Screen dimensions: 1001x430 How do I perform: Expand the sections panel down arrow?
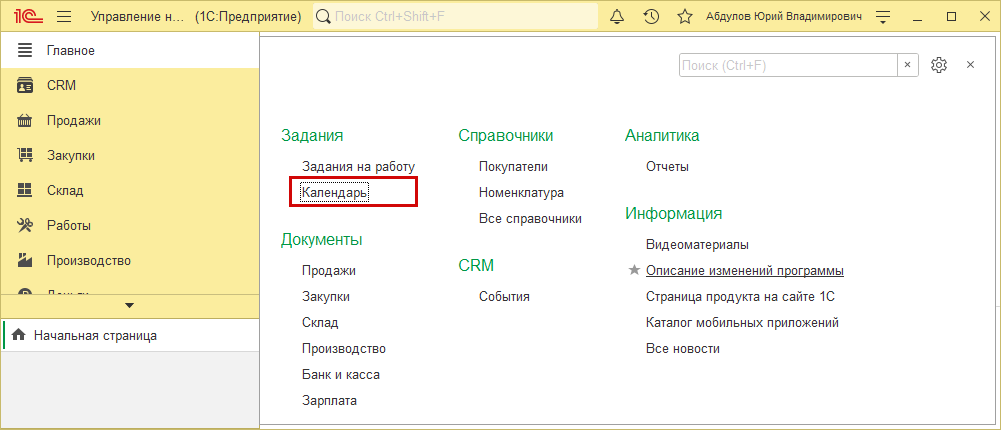pyautogui.click(x=130, y=306)
